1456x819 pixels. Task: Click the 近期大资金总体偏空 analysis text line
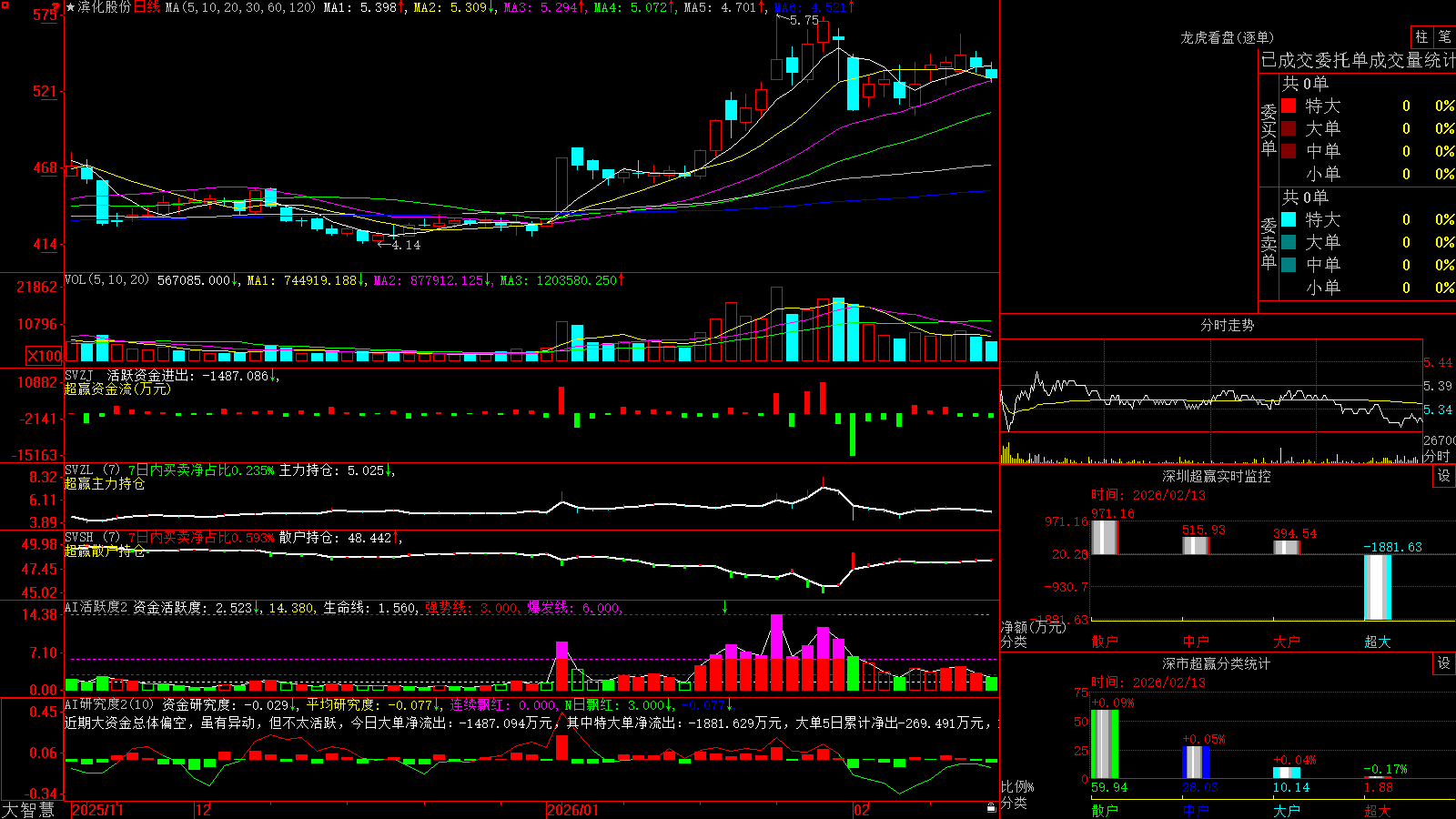point(530,723)
